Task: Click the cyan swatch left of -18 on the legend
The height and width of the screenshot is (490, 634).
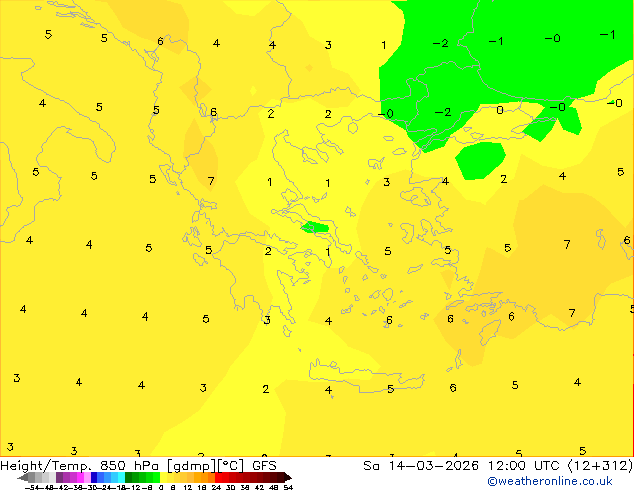Action: pyautogui.click(x=121, y=477)
